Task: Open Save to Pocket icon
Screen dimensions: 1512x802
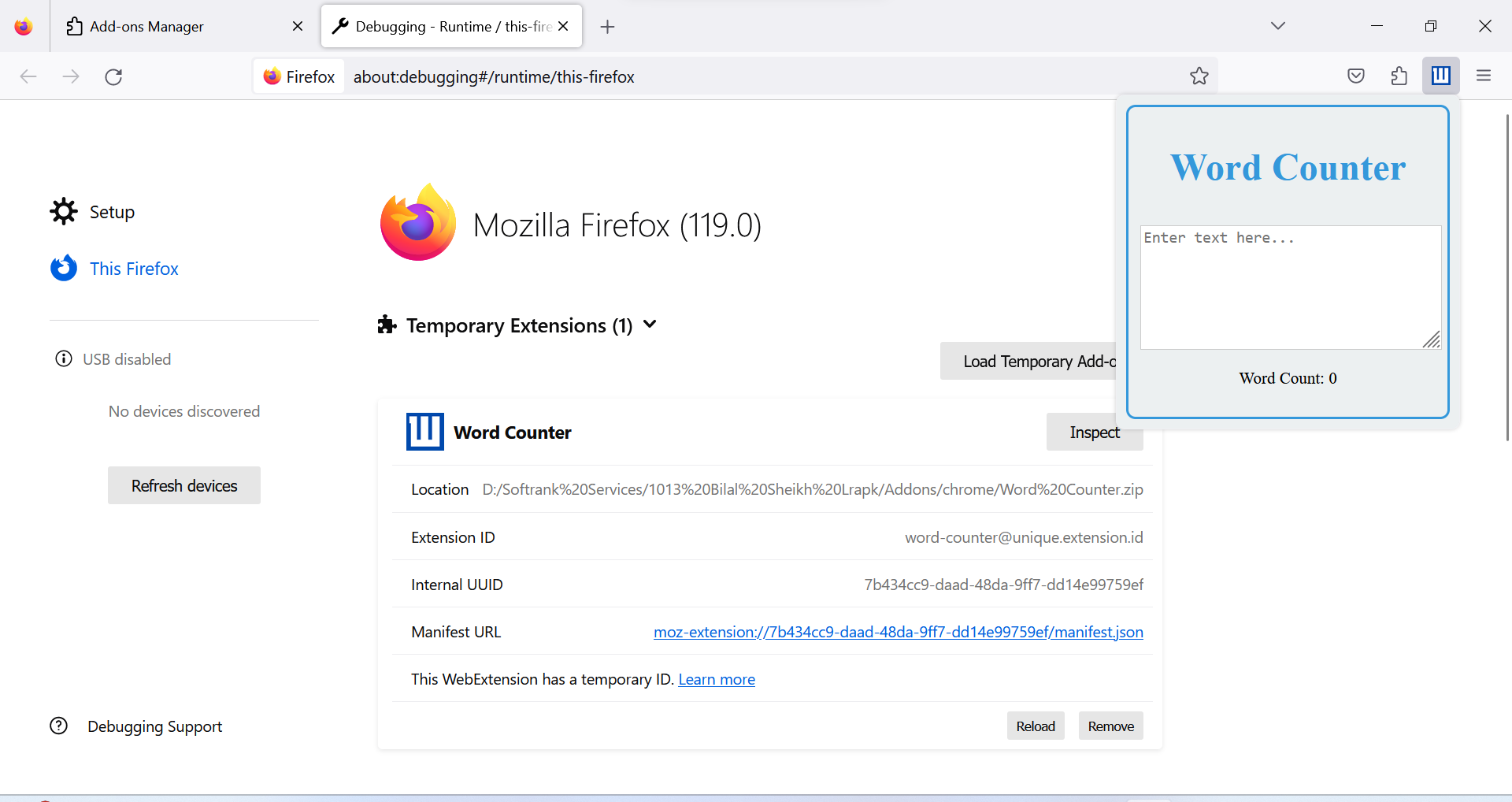Action: click(x=1356, y=76)
